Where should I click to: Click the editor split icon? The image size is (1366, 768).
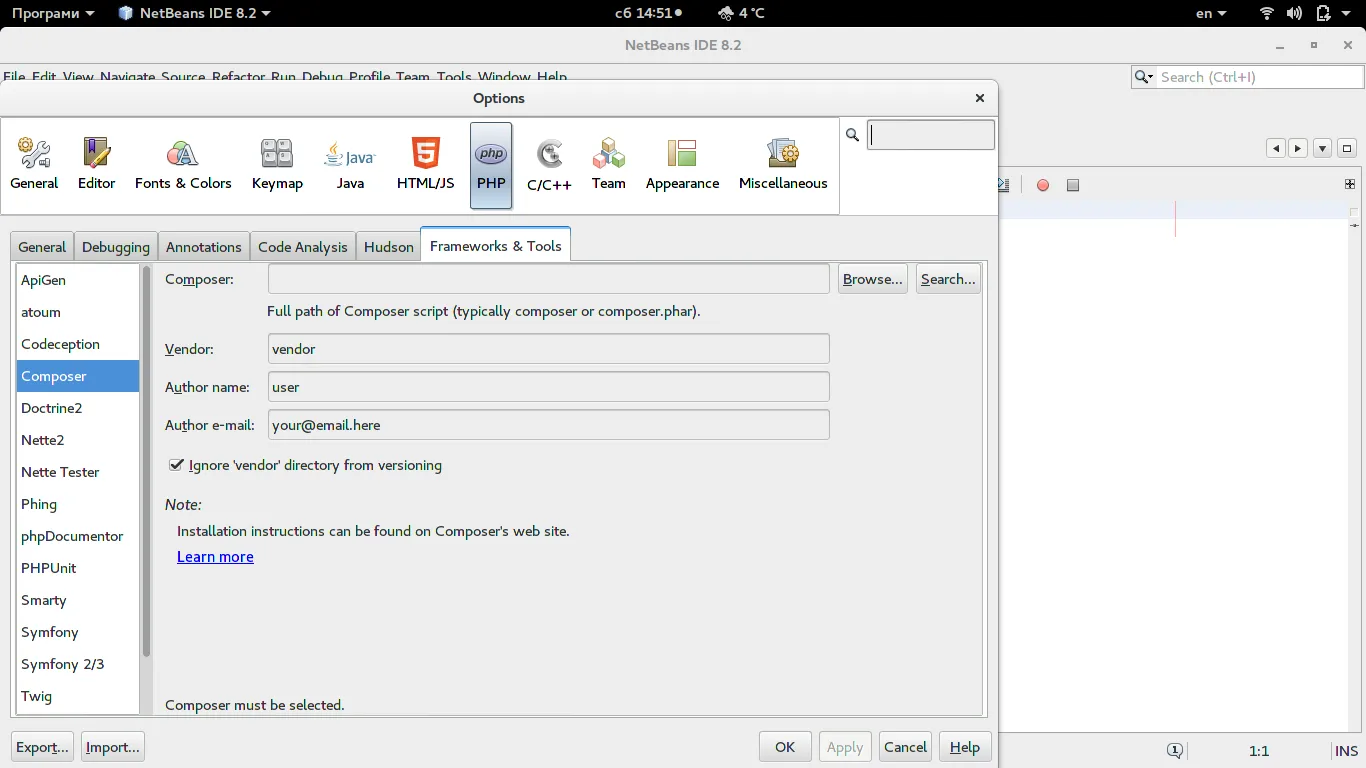1350,184
